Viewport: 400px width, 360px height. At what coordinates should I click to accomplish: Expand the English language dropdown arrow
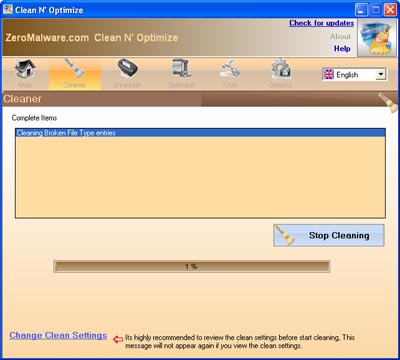pos(381,74)
